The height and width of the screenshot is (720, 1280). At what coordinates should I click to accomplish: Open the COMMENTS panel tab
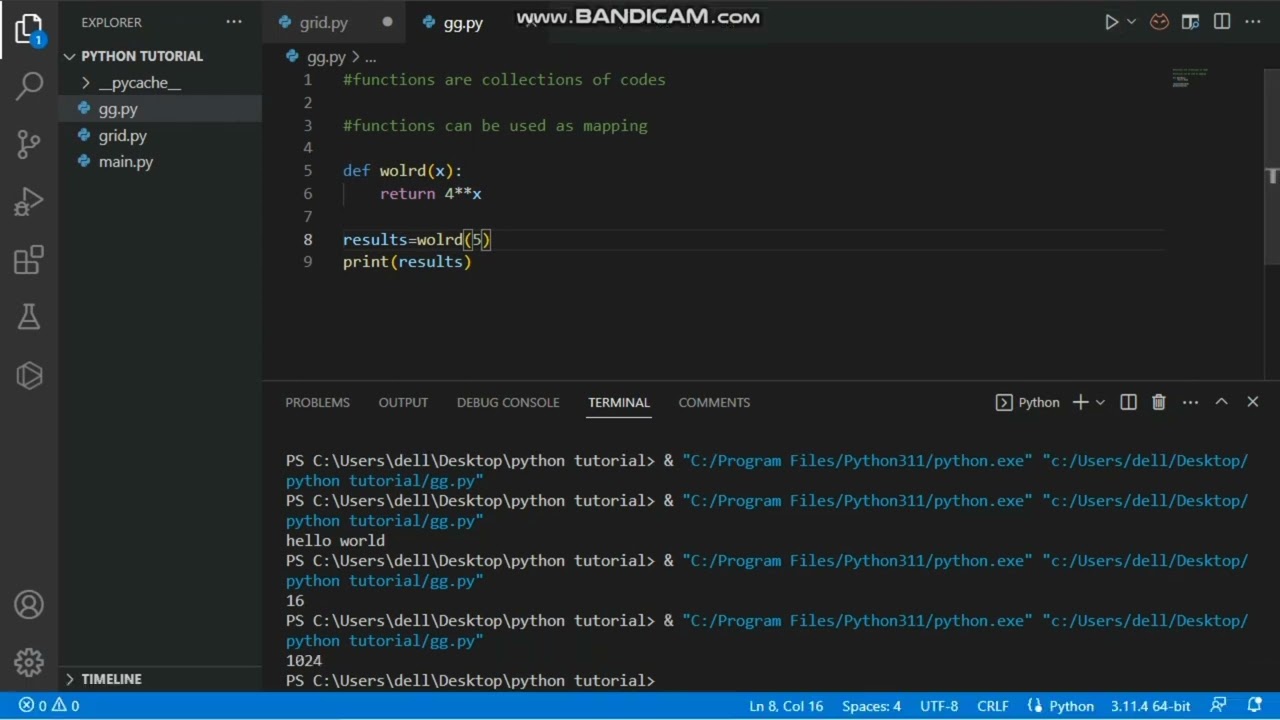714,402
